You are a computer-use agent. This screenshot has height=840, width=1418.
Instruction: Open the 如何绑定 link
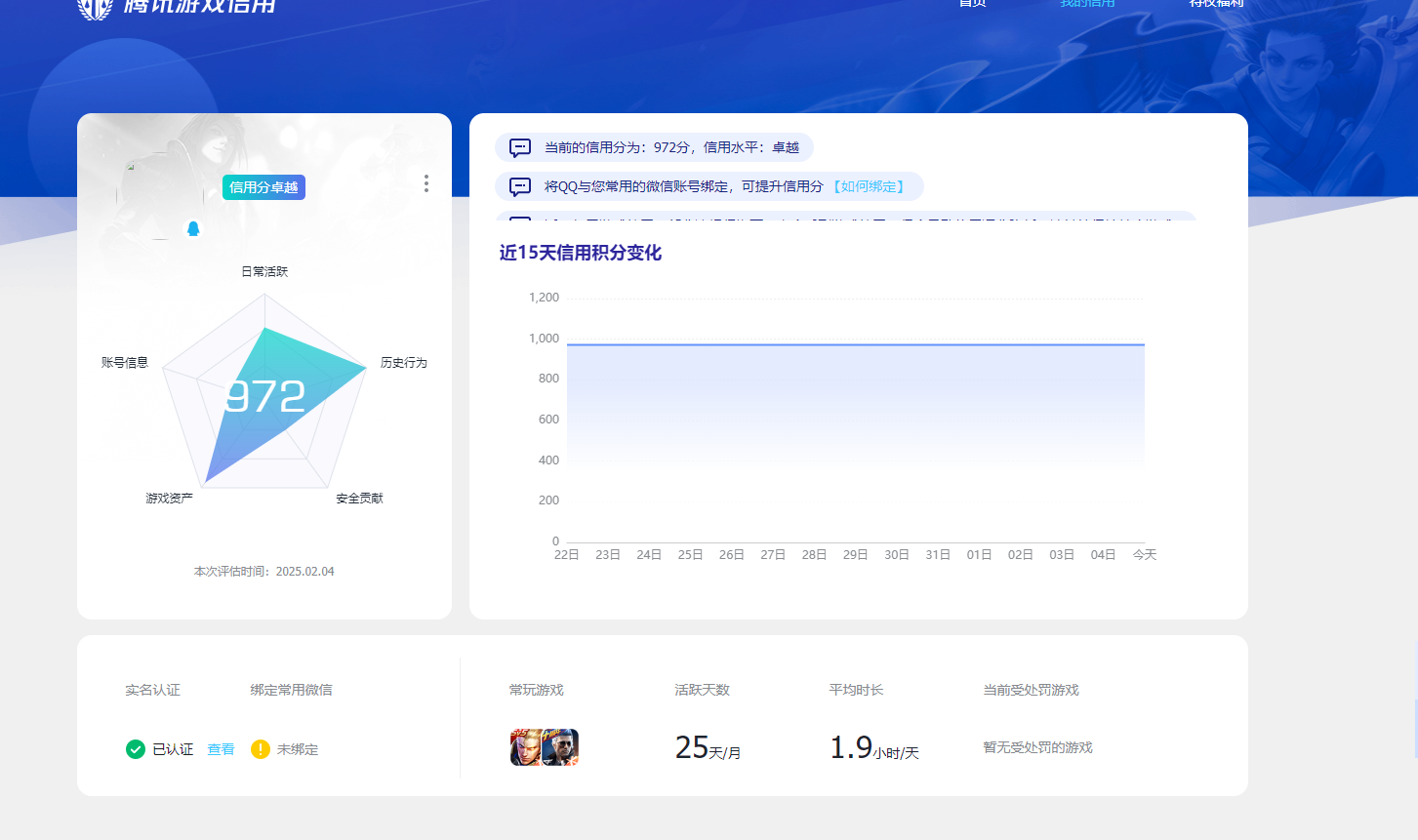[869, 186]
